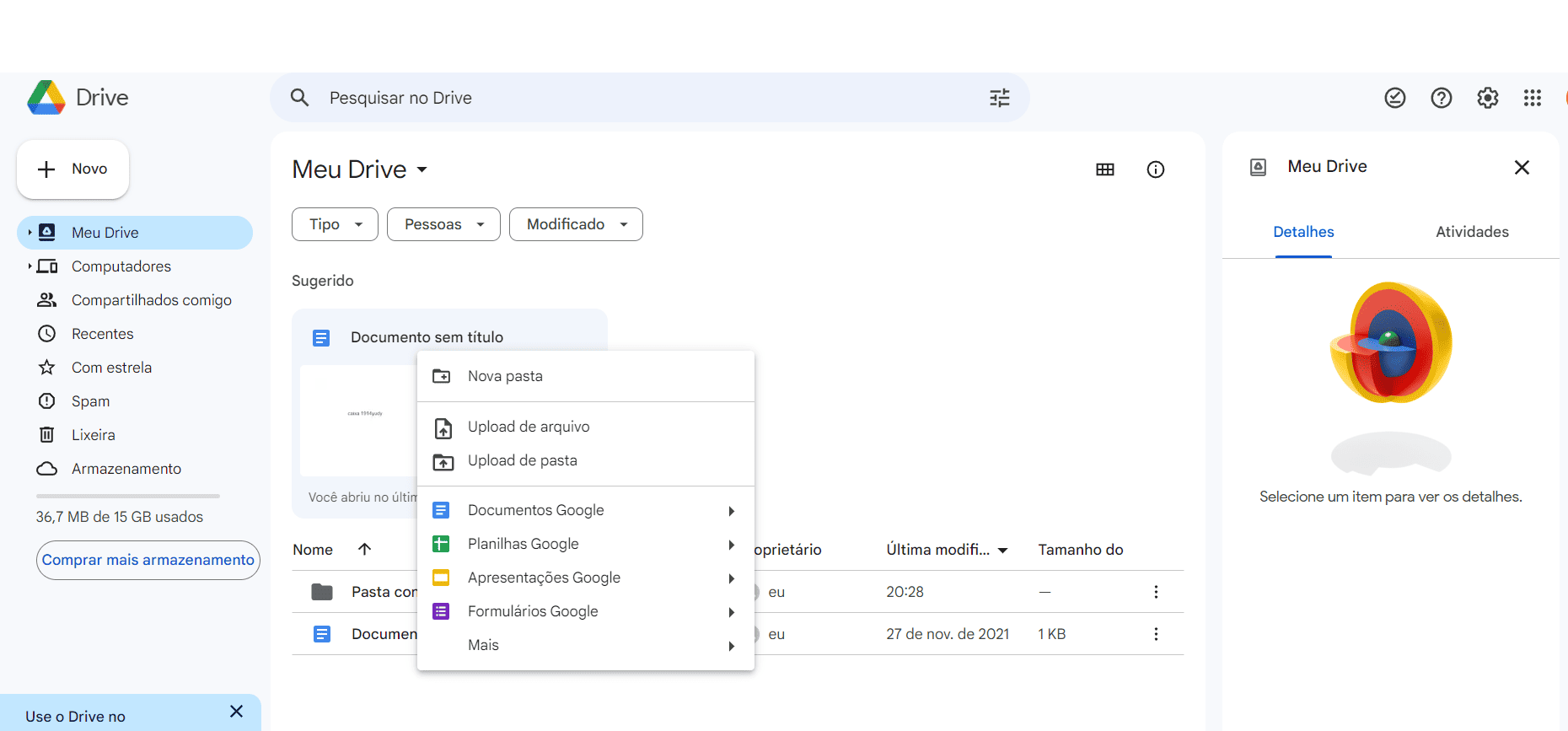
Task: Click the search magnifier icon
Action: pyautogui.click(x=299, y=98)
